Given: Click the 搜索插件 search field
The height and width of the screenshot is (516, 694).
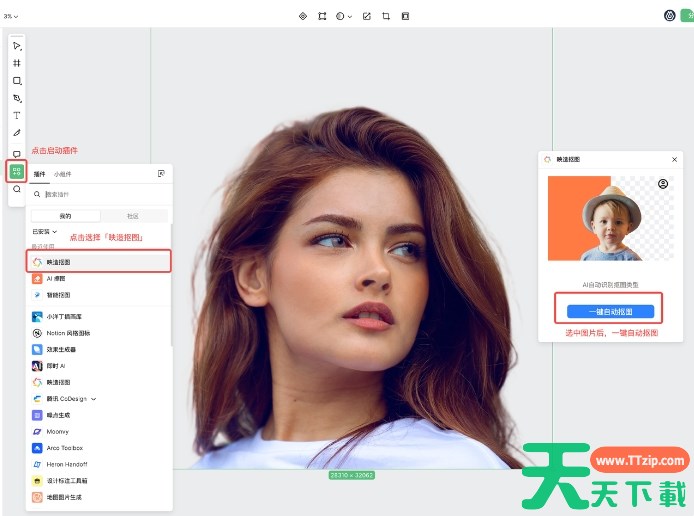Looking at the screenshot, I should 100,194.
